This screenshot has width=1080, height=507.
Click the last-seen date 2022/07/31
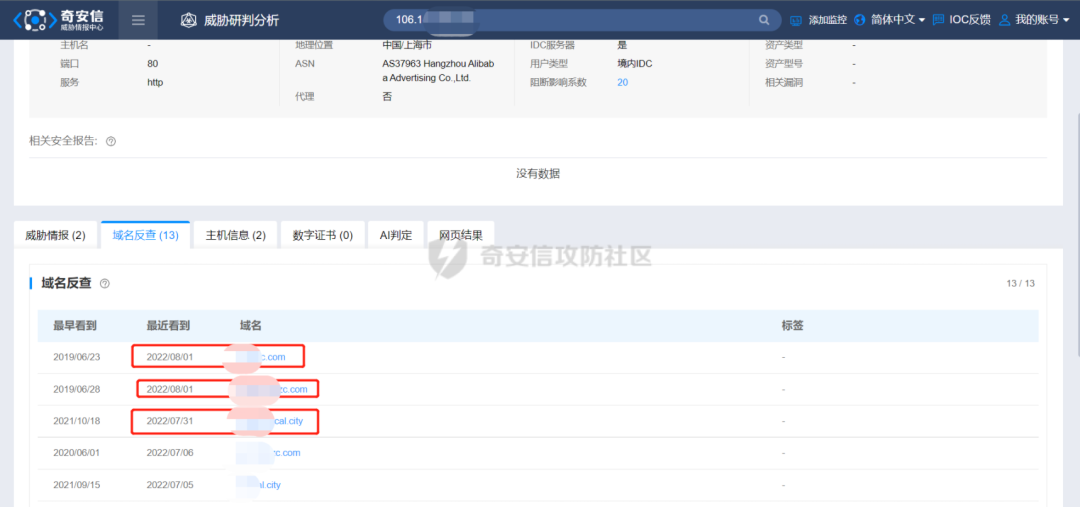pos(170,421)
